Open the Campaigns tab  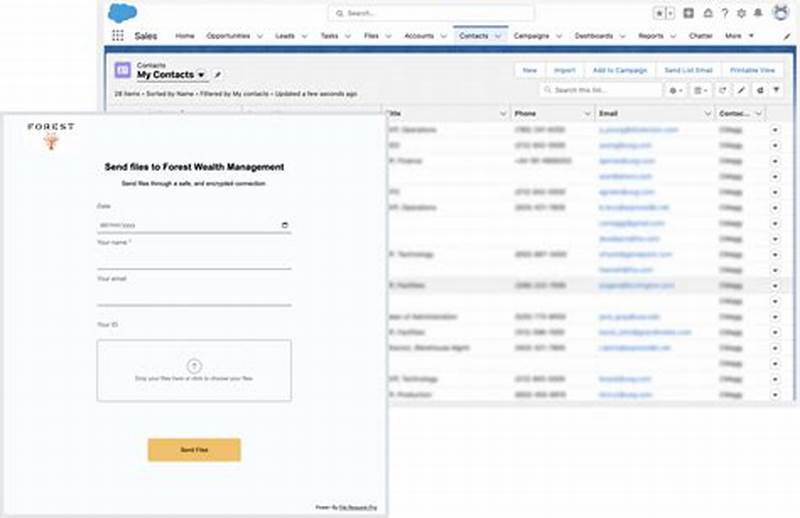[531, 36]
